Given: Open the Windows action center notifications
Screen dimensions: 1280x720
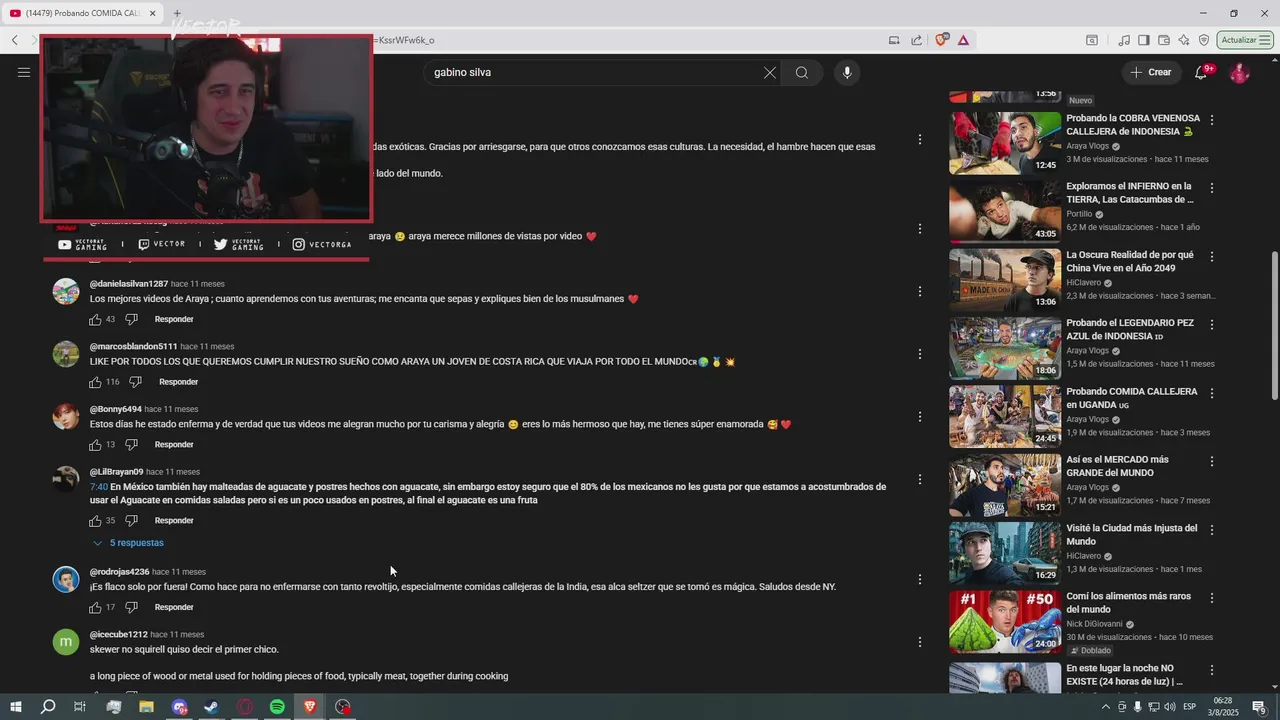Looking at the screenshot, I should pos(1259,707).
